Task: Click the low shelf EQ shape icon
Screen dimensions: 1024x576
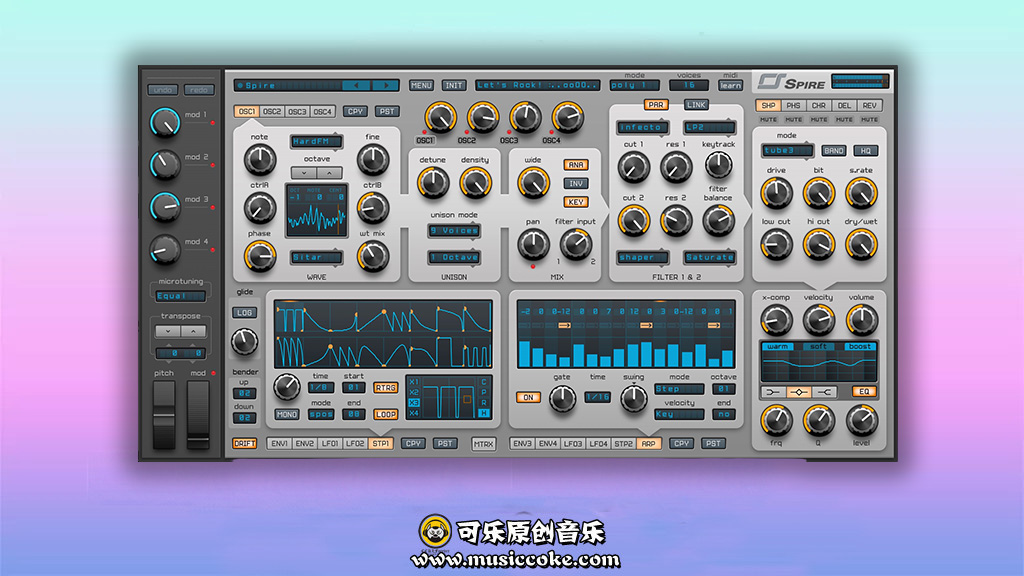Action: pos(773,392)
